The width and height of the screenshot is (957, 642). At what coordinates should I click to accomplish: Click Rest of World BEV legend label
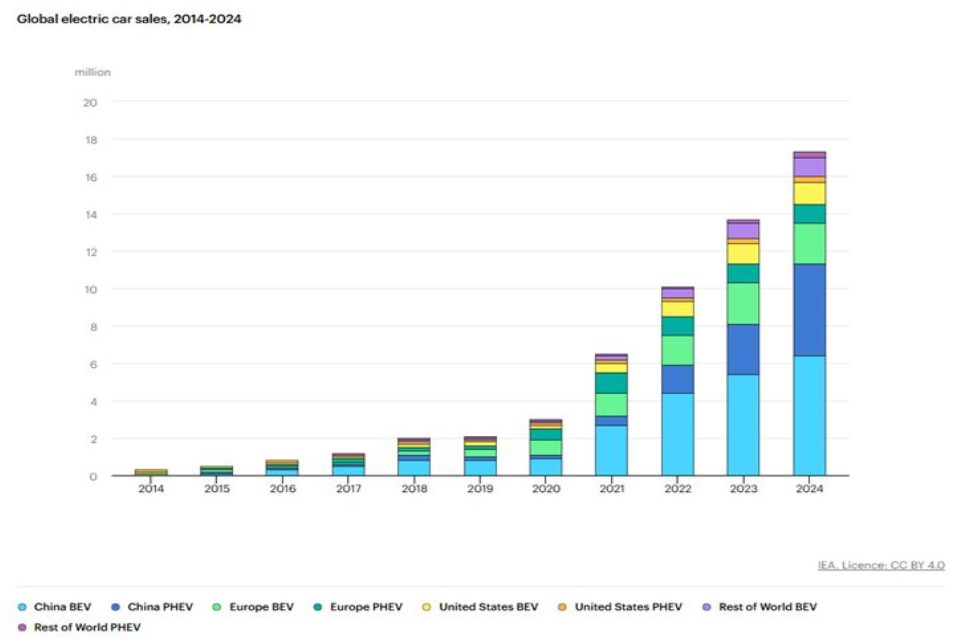[767, 607]
